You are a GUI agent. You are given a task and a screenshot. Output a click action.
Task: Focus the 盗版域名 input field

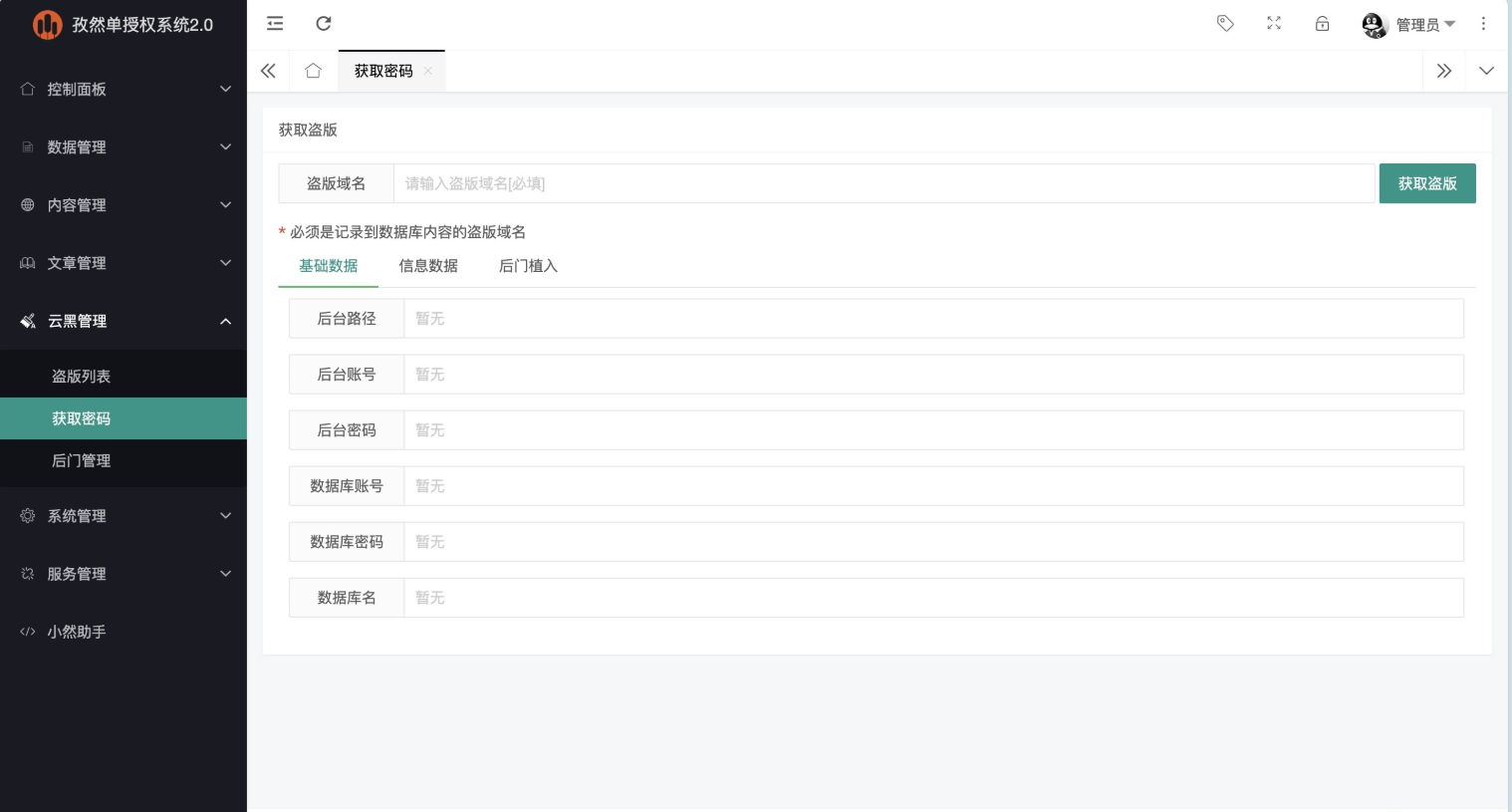(x=883, y=183)
